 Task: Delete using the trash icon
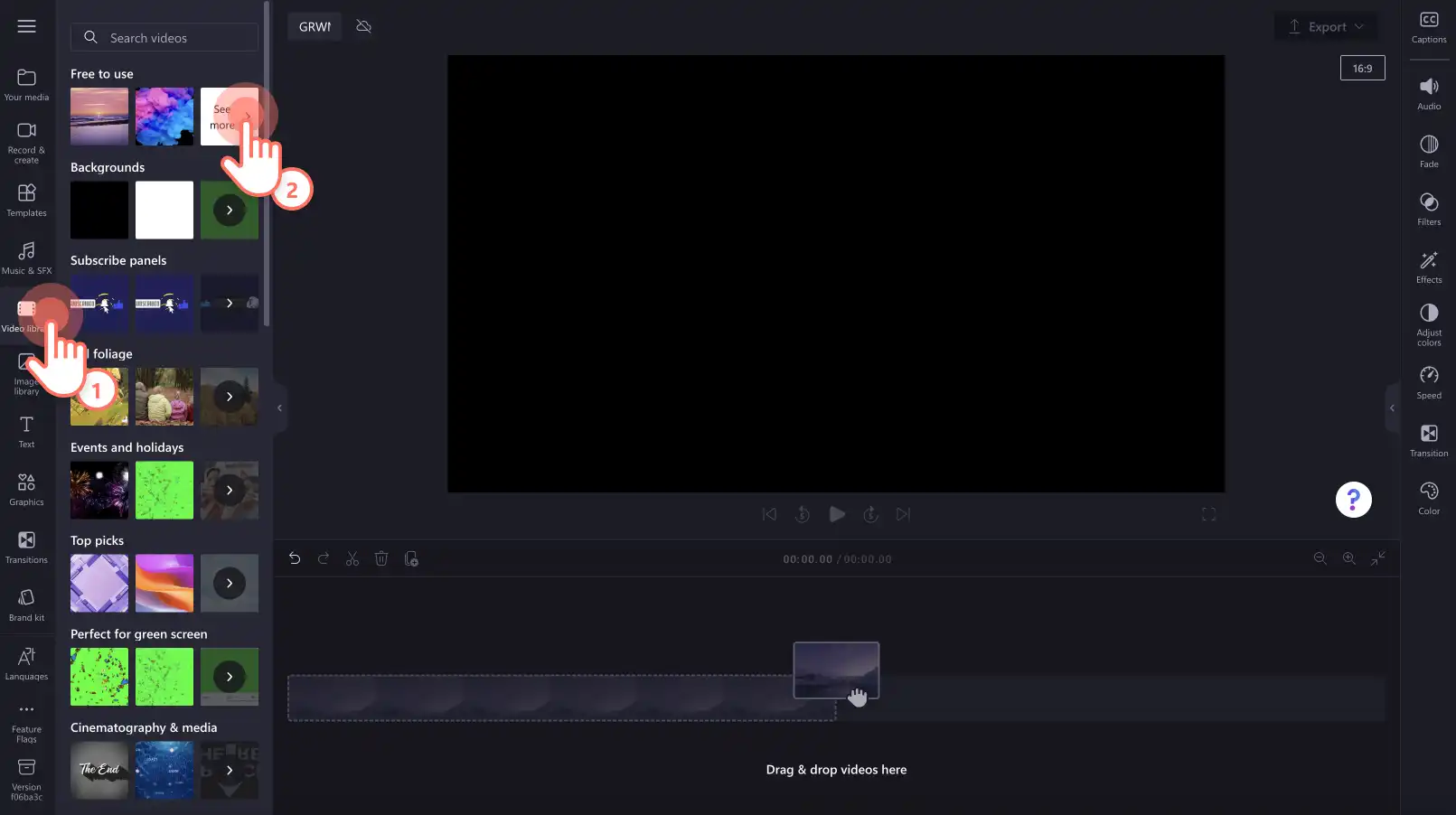(x=381, y=559)
